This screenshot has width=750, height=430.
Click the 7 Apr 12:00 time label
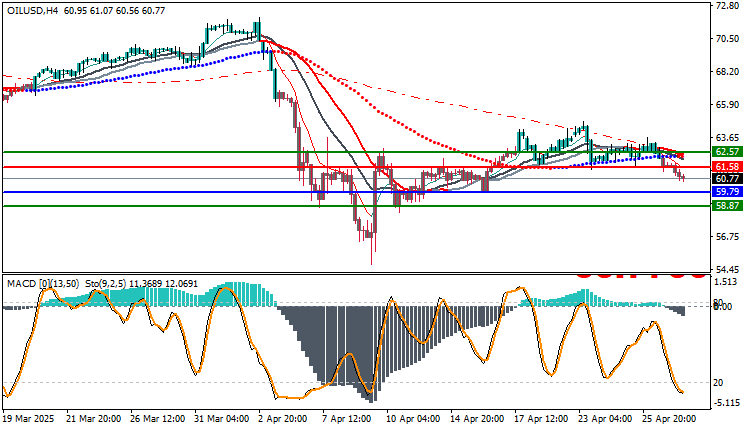(x=347, y=419)
